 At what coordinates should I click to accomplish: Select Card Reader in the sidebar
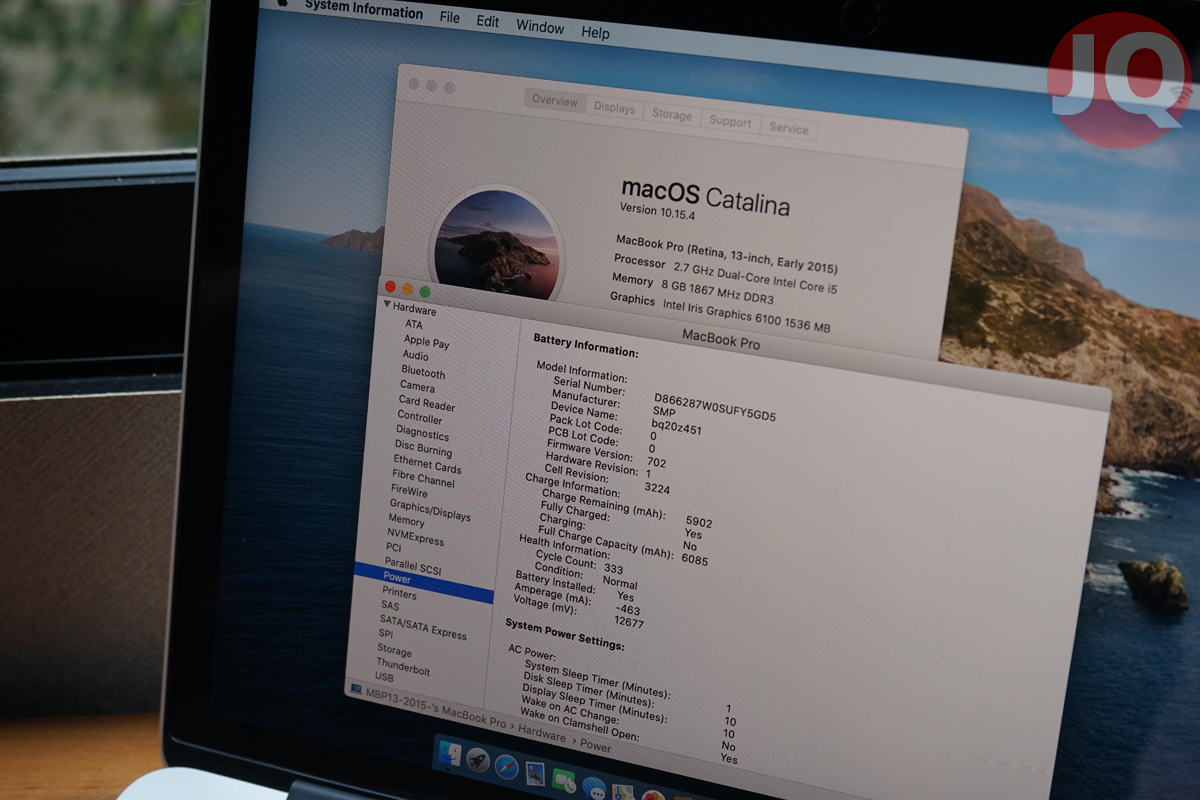click(427, 404)
